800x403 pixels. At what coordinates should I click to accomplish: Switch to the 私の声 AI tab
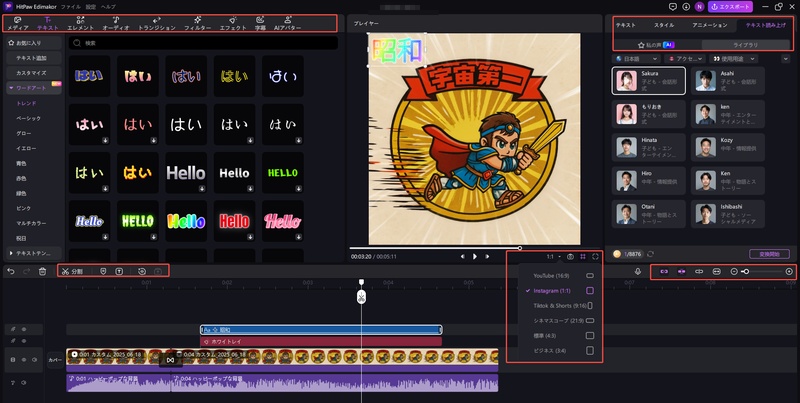click(657, 45)
